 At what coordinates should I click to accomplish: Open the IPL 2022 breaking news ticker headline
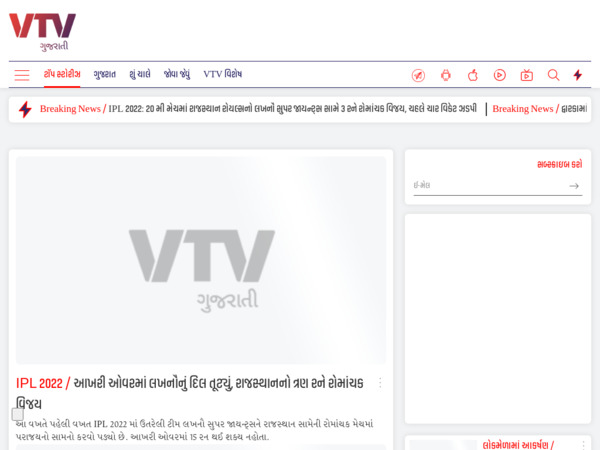coord(293,109)
